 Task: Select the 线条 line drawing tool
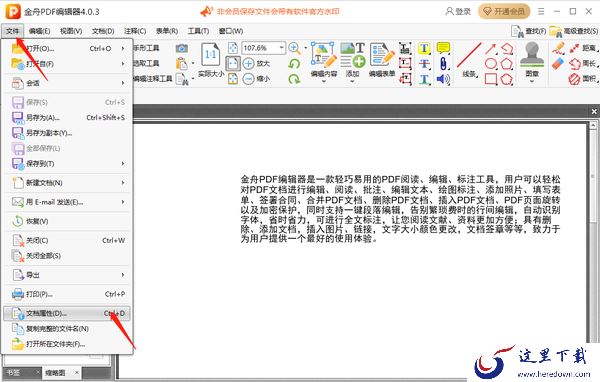[x=469, y=60]
